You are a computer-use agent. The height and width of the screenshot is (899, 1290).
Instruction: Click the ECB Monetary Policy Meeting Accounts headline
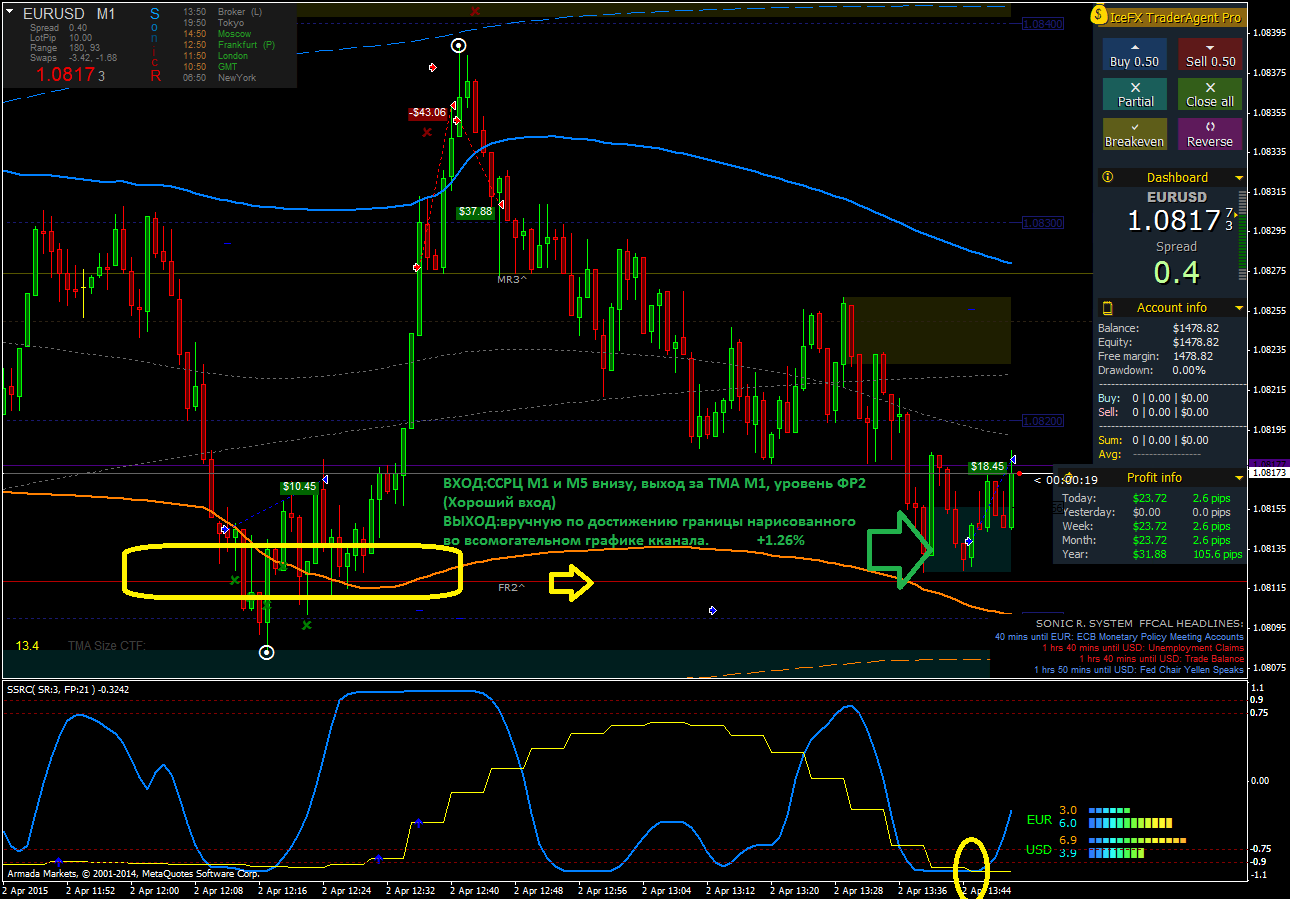point(1119,636)
